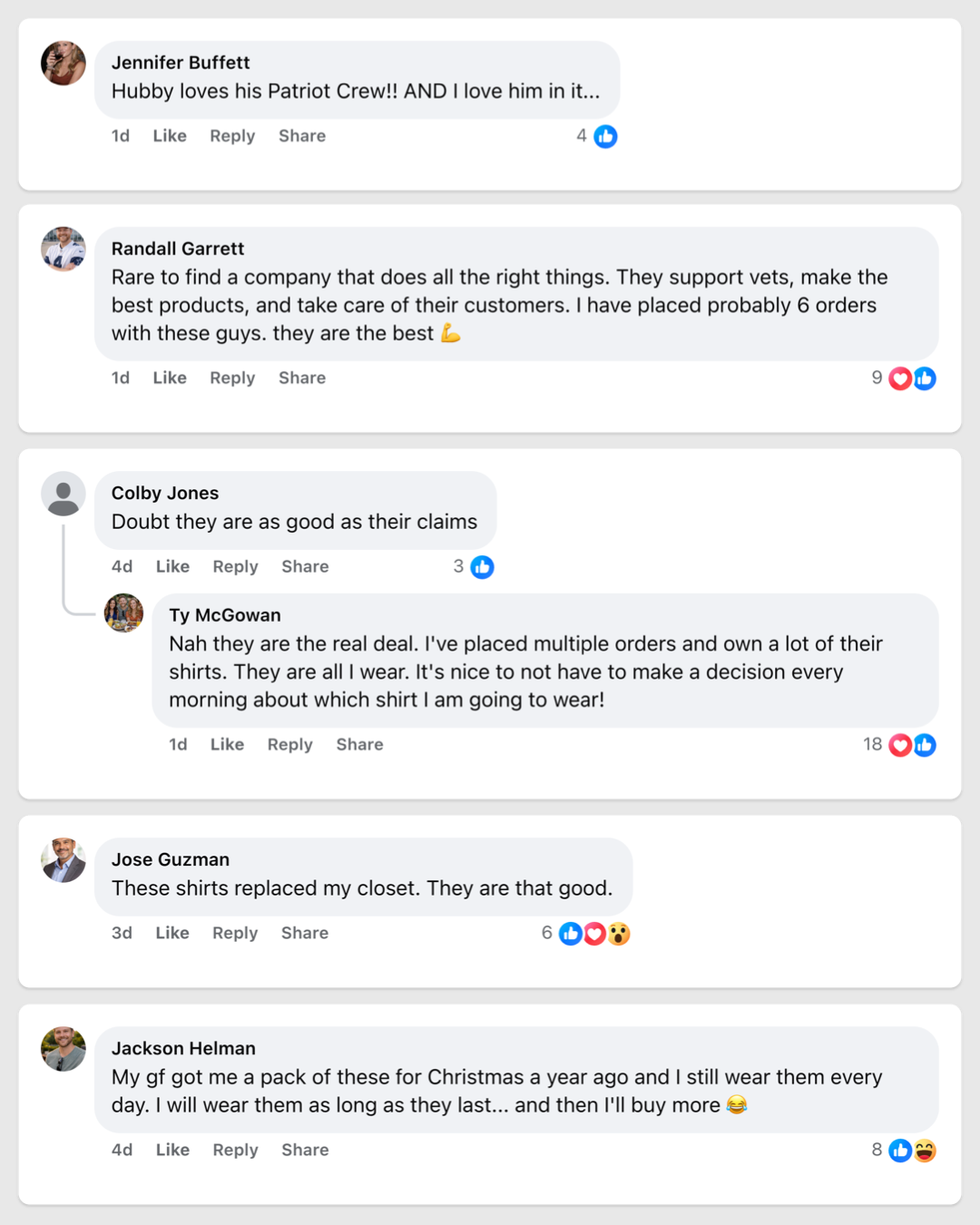Click the haha emoji reaction on Jackson Helman's comment

tap(925, 1151)
